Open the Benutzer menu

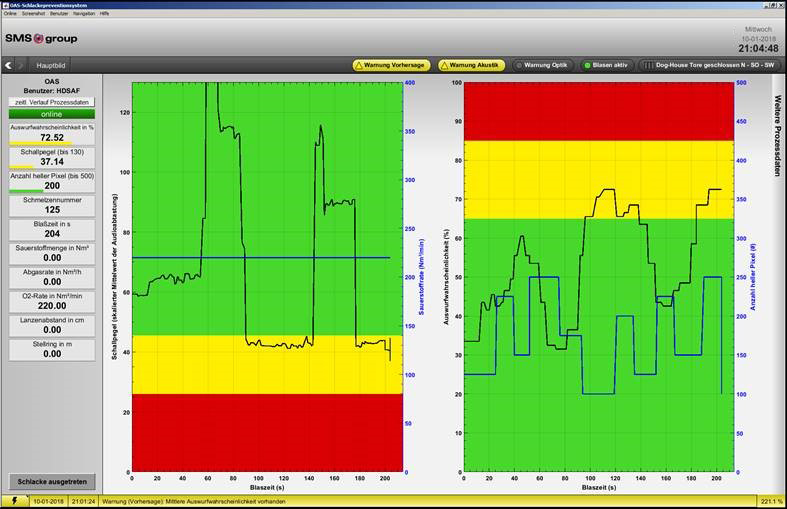[x=59, y=14]
